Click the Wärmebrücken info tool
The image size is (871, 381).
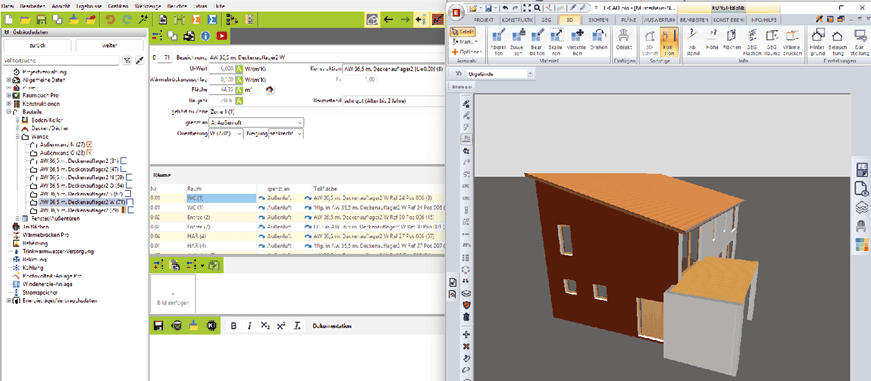coord(792,43)
